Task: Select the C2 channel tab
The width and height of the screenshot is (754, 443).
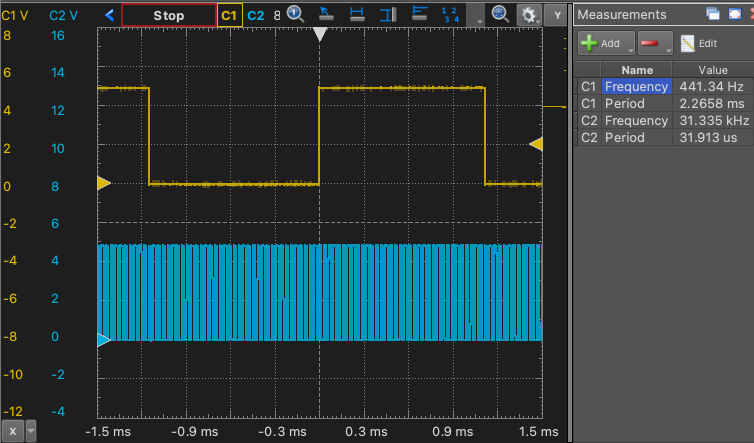Action: 256,15
